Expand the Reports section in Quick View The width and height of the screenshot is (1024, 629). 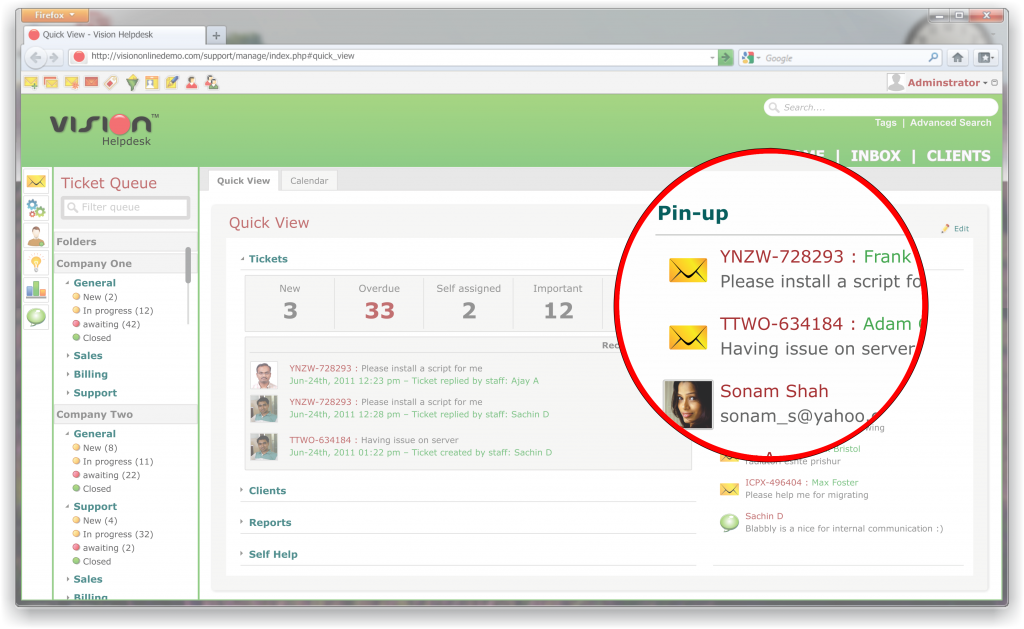pyautogui.click(x=270, y=523)
